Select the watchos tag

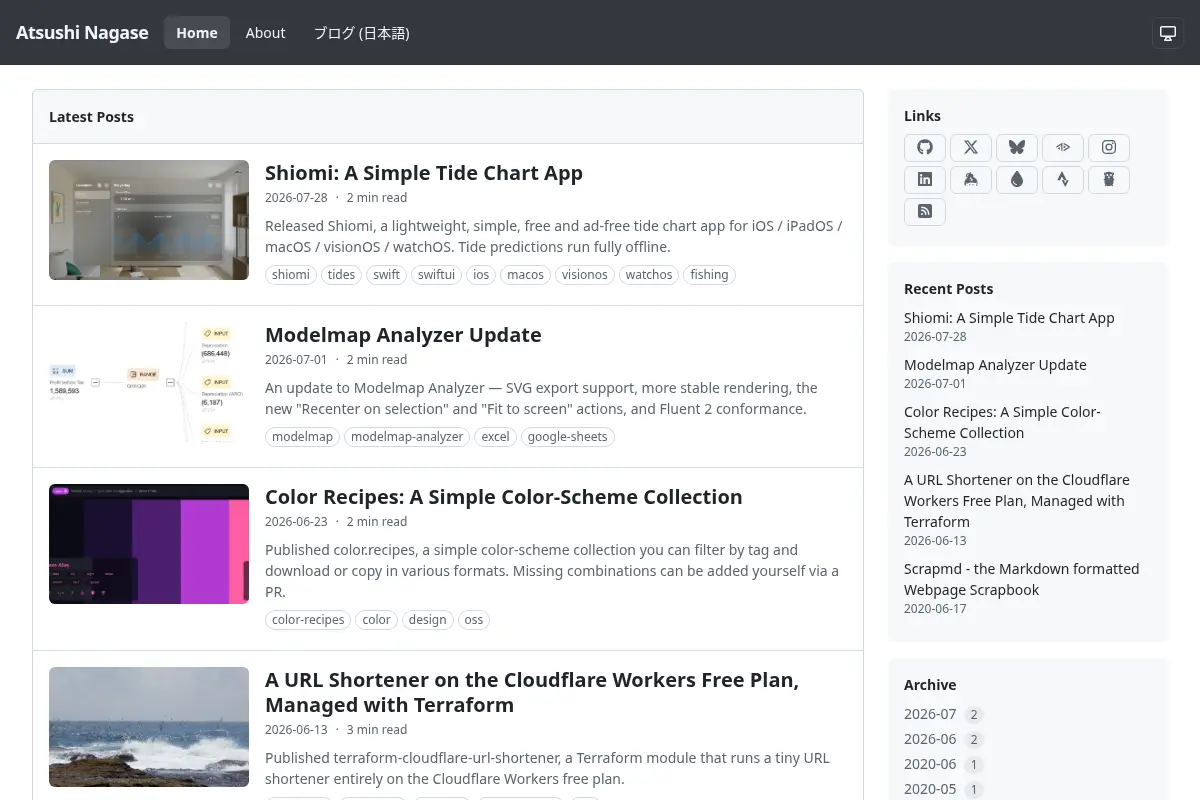pos(649,275)
